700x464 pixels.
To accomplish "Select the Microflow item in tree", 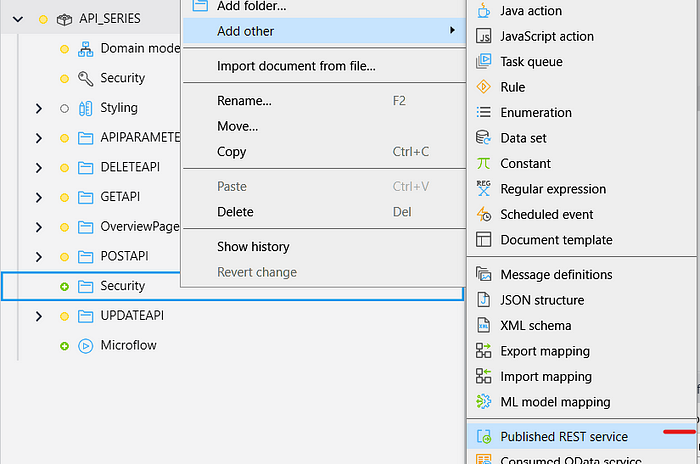I will [128, 345].
